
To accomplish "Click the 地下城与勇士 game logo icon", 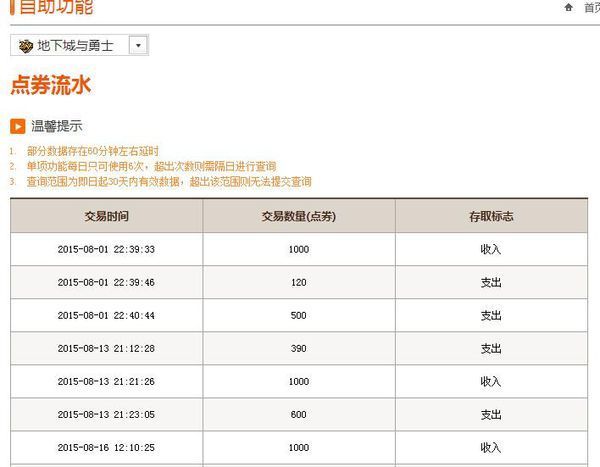I will [26, 46].
